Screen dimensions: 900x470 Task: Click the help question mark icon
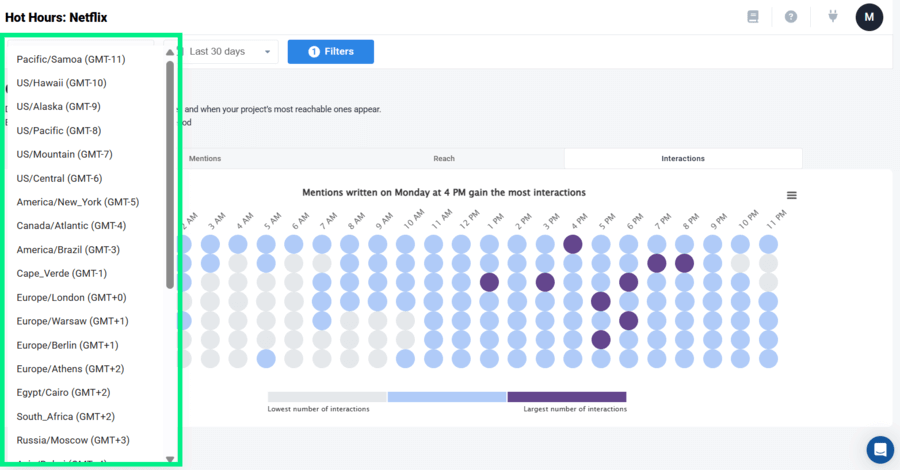tap(791, 17)
